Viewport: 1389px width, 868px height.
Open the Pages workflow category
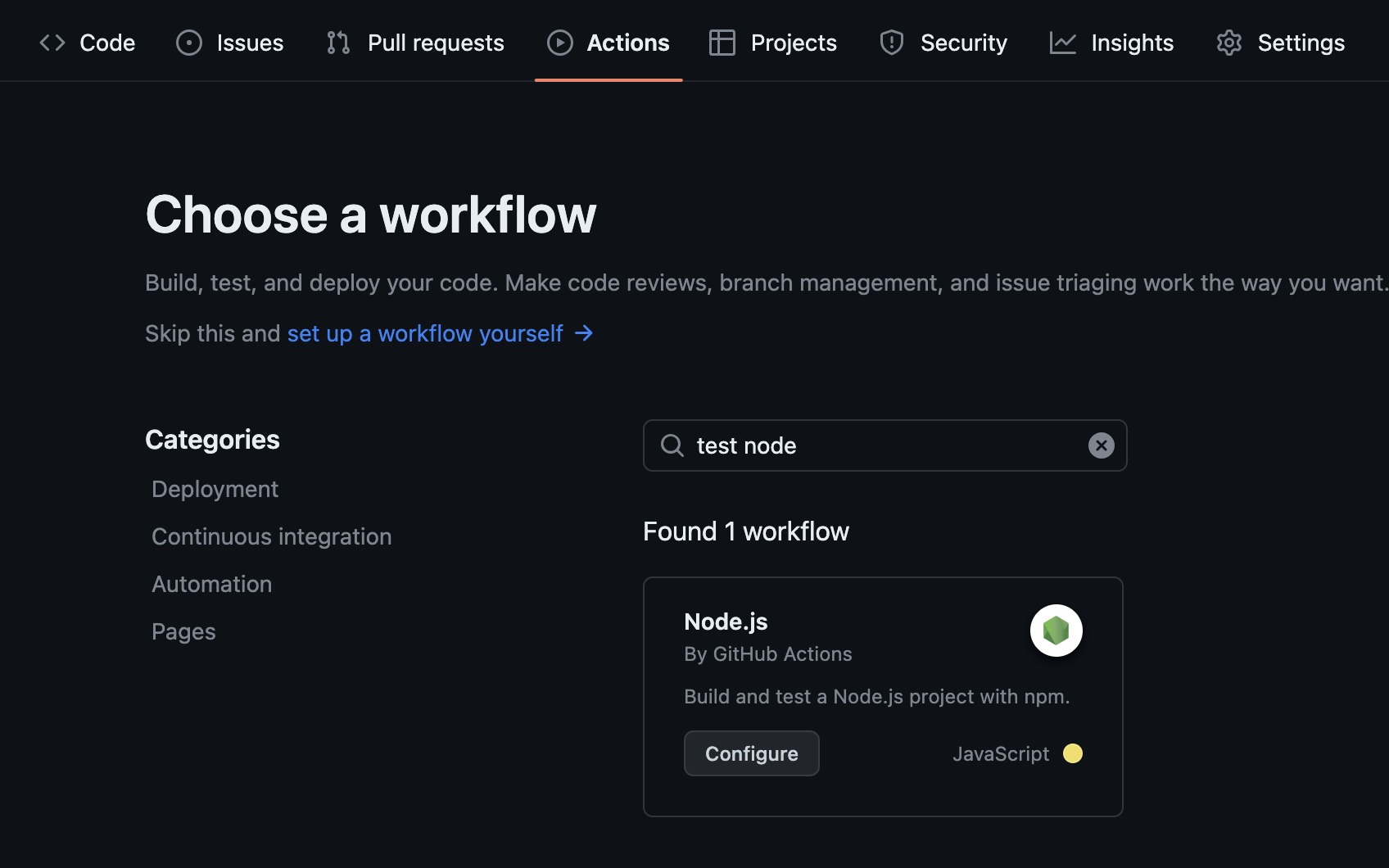183,631
